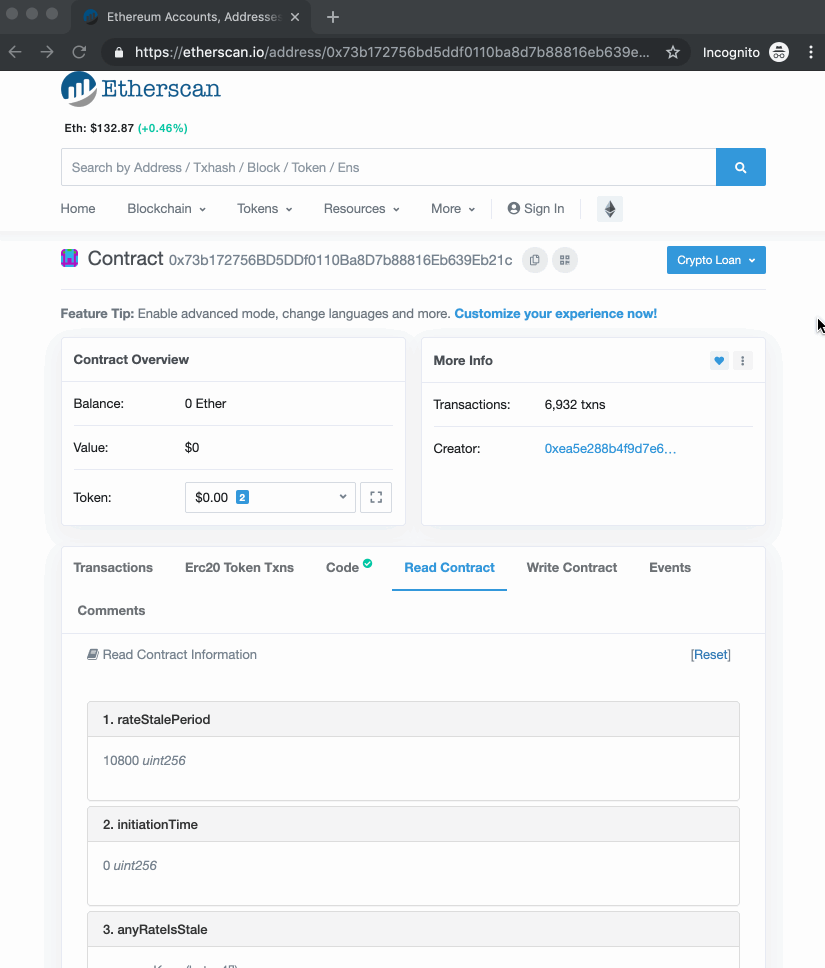Expand the Tokens menu
This screenshot has width=825, height=968.
pos(264,209)
